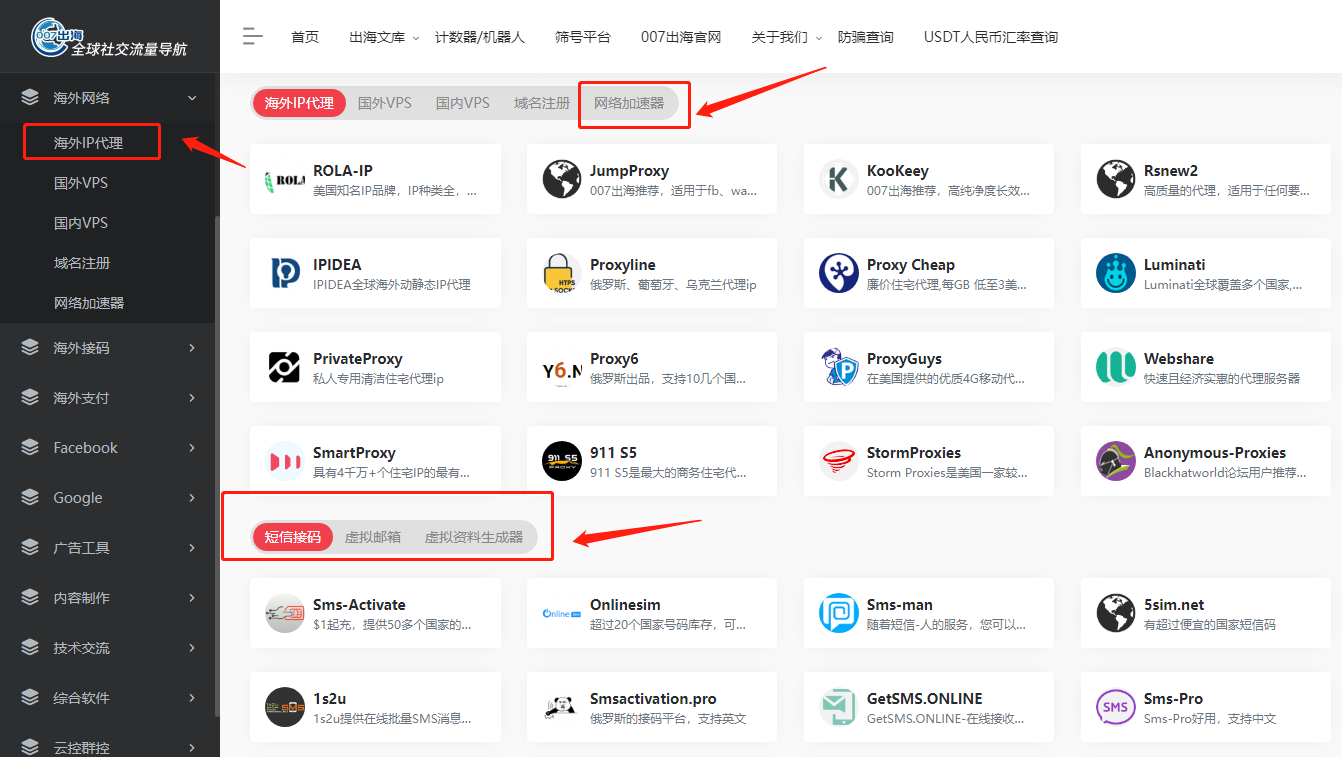The image size is (1342, 757).
Task: Switch to the 域名注册 tab pill
Action: click(542, 103)
